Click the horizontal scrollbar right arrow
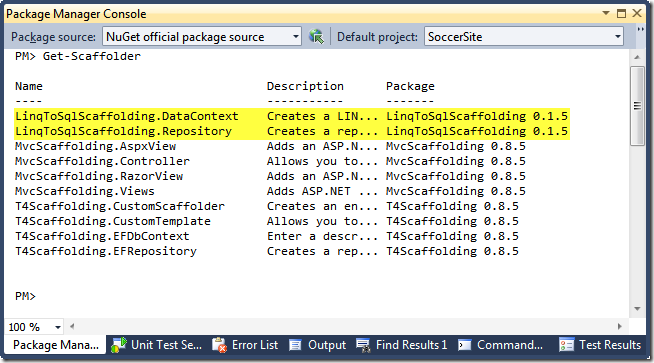Image resolution: width=654 pixels, height=363 pixels. [x=619, y=326]
